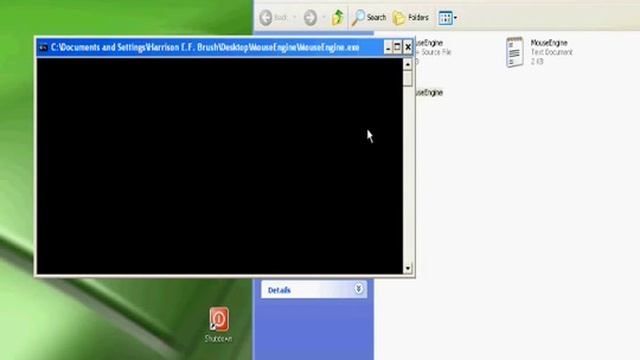Viewport: 640px width, 360px height.
Task: Click the console scrollbar down arrow
Action: [407, 268]
